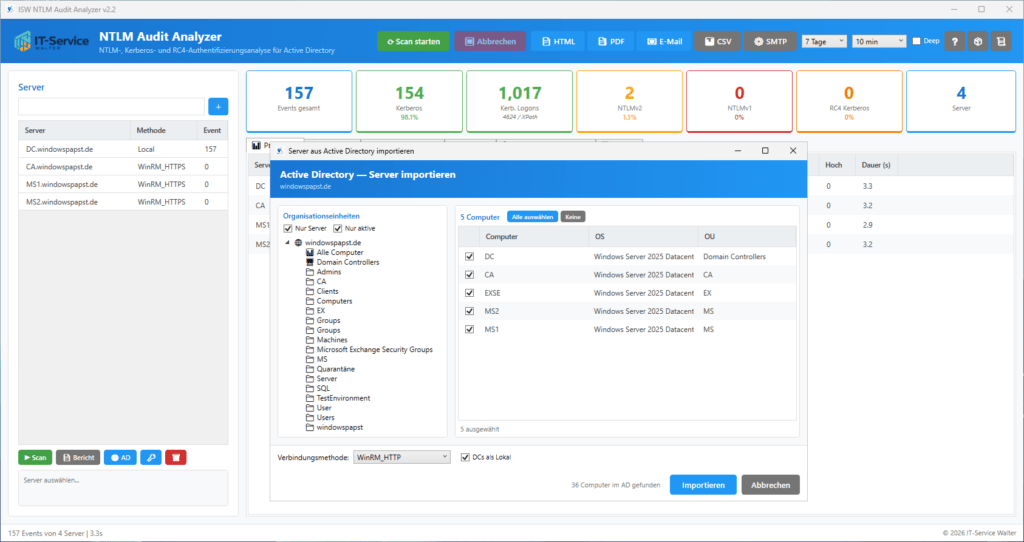Click Abbrechen in the header toolbar
This screenshot has width=1024, height=542.
[x=490, y=41]
